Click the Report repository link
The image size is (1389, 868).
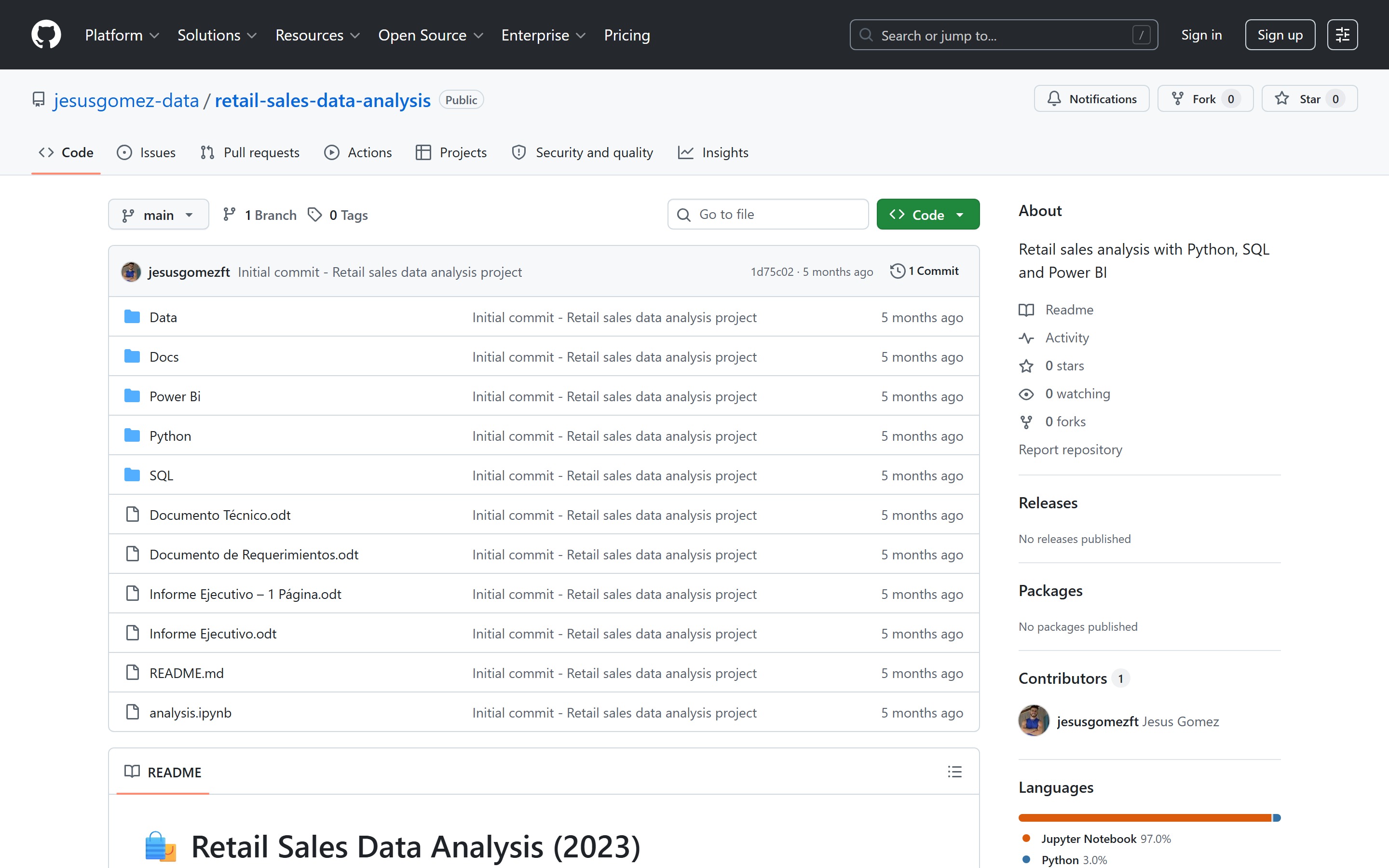click(x=1070, y=449)
